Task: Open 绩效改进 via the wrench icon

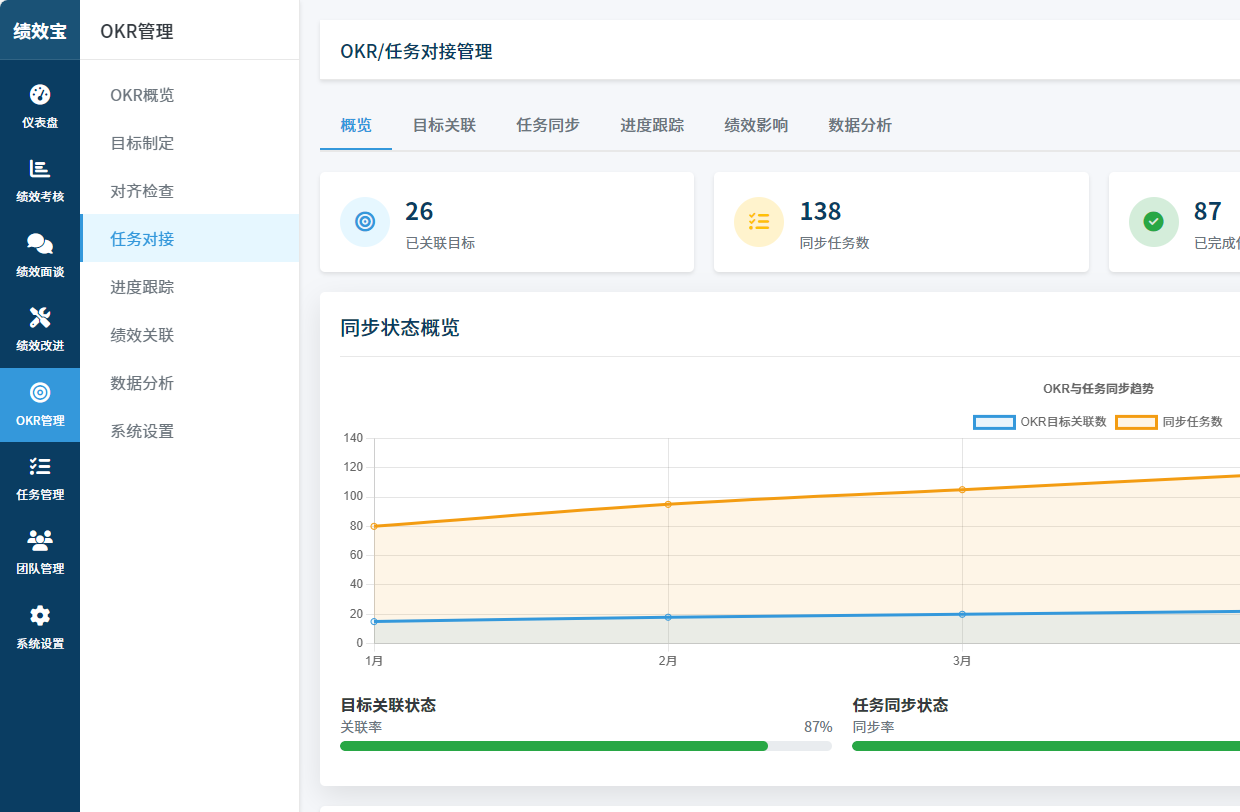Action: coord(40,316)
